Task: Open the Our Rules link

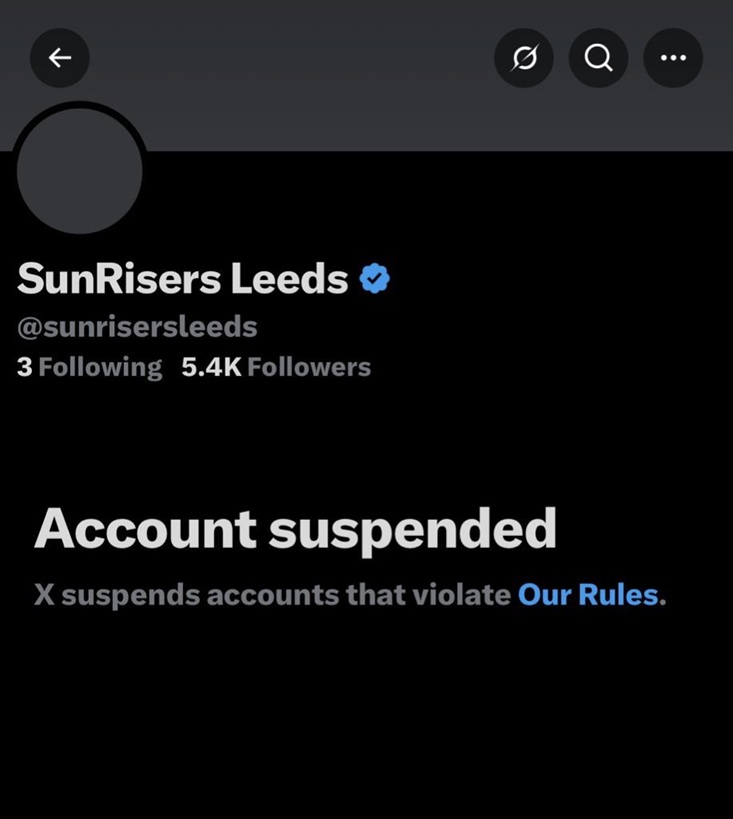Action: click(x=588, y=595)
